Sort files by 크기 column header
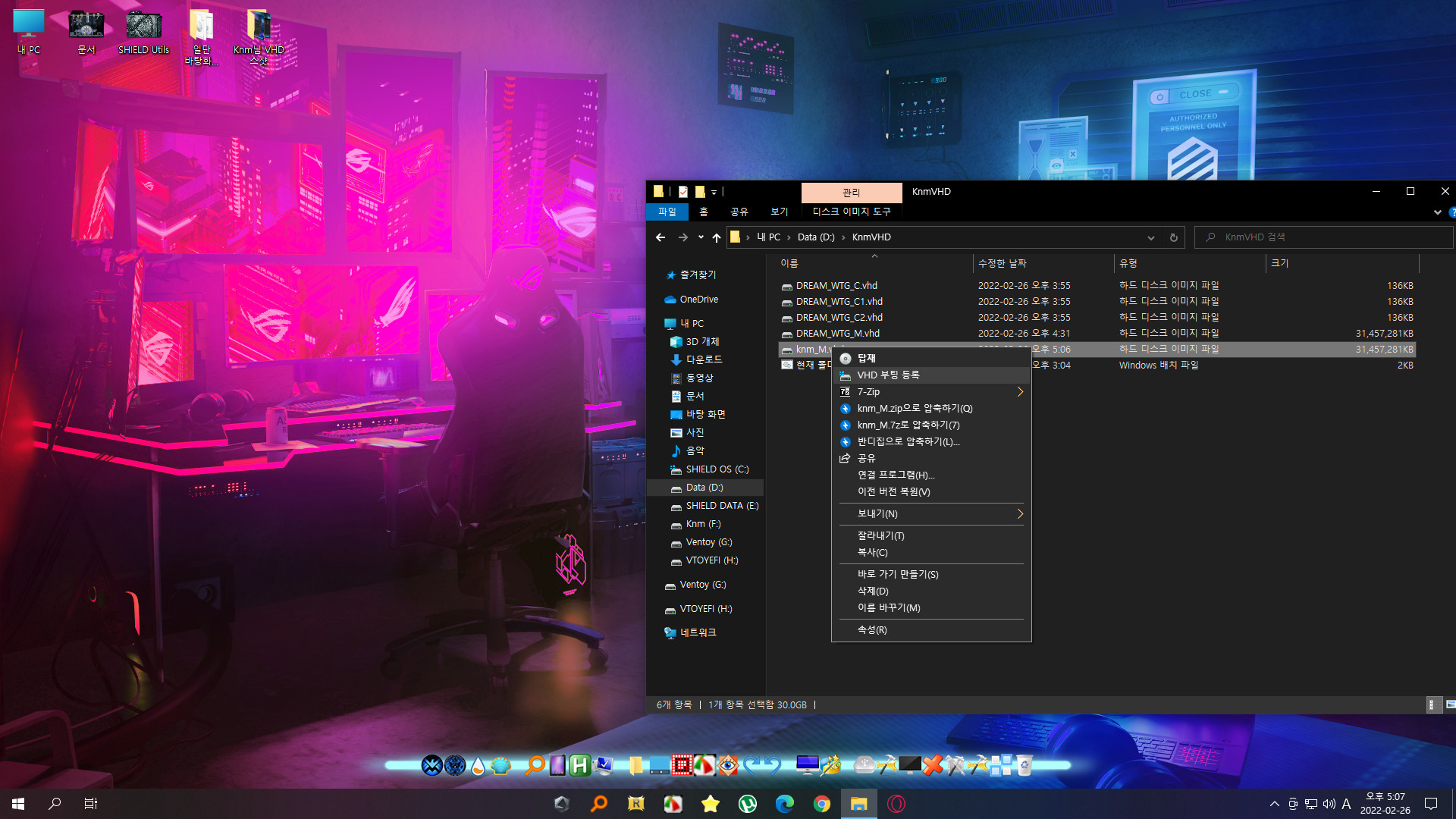 1342,263
